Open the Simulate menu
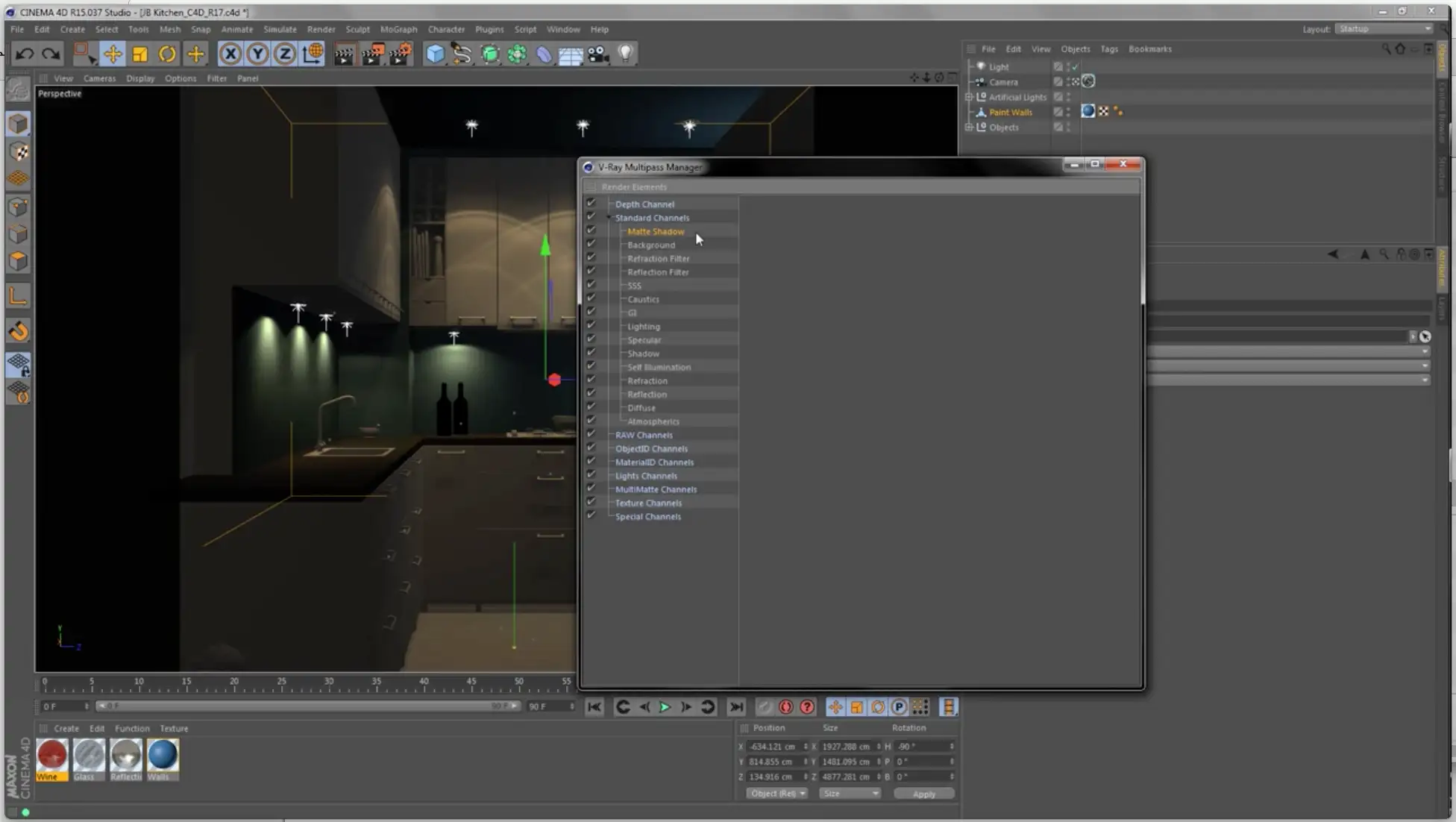The height and width of the screenshot is (822, 1456). 280,29
